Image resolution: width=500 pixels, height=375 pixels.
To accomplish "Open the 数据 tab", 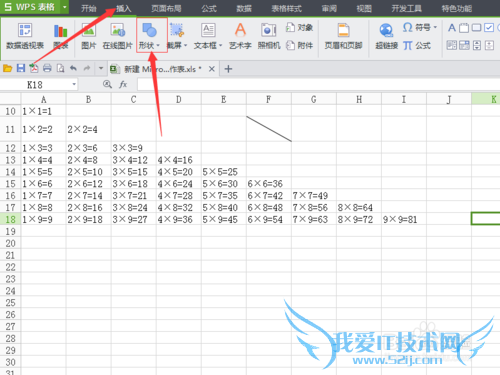I will pos(244,8).
